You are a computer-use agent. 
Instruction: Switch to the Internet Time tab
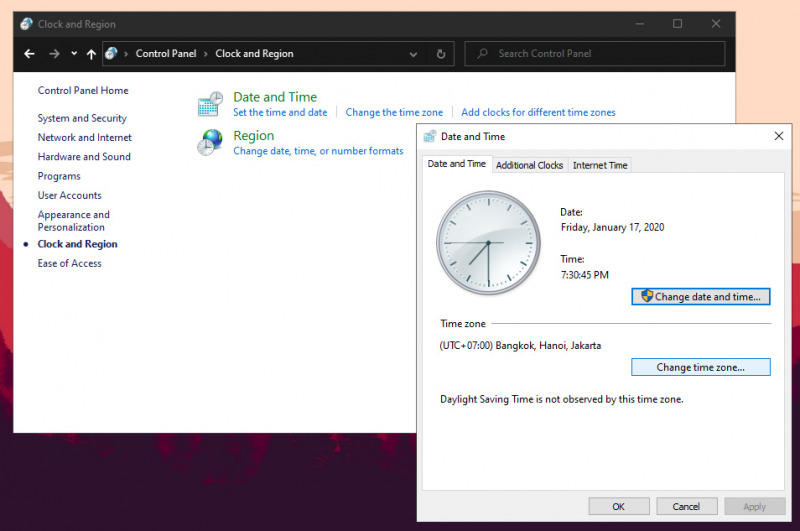click(600, 165)
